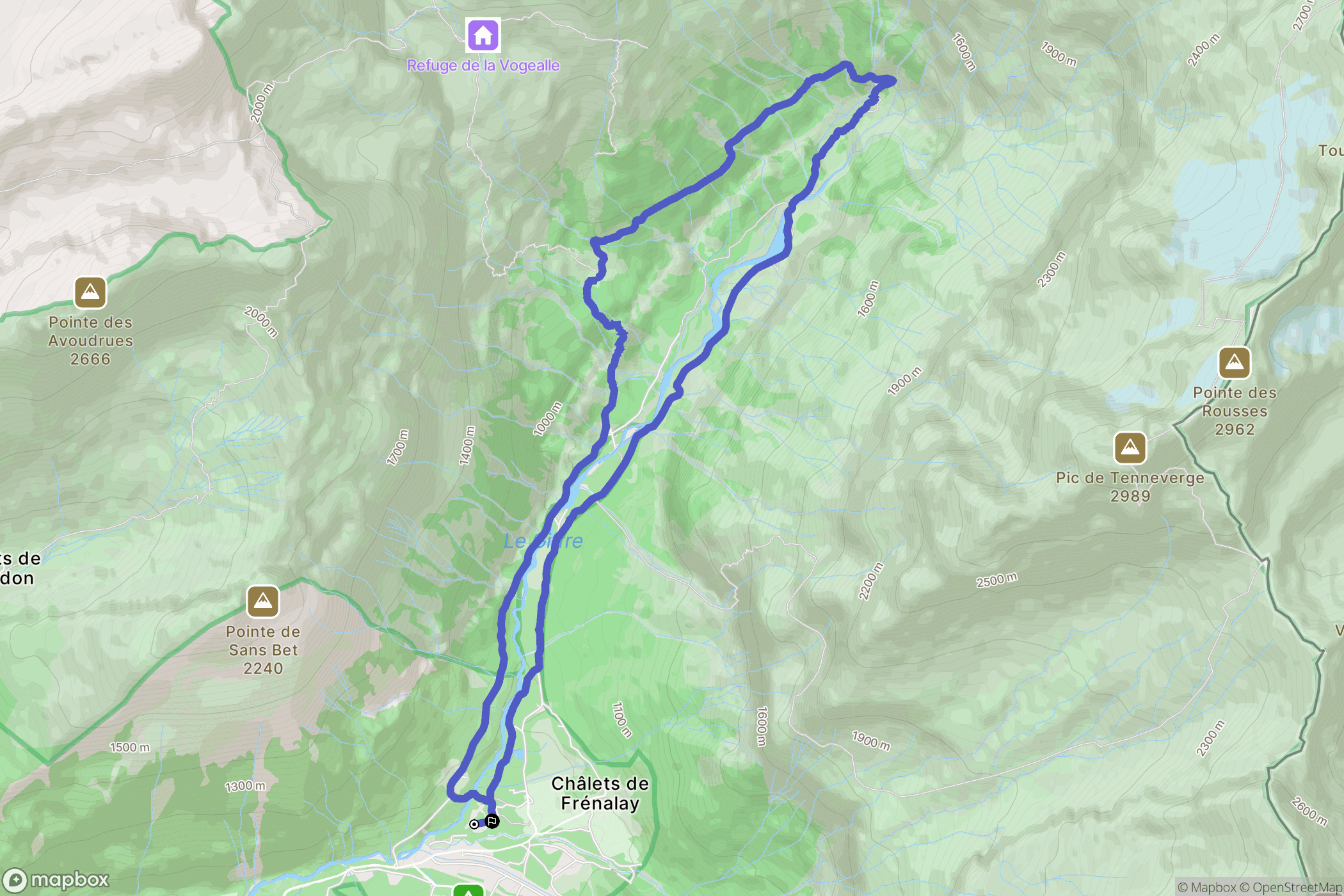Click the blue route's northernmost turning point

pyautogui.click(x=846, y=64)
